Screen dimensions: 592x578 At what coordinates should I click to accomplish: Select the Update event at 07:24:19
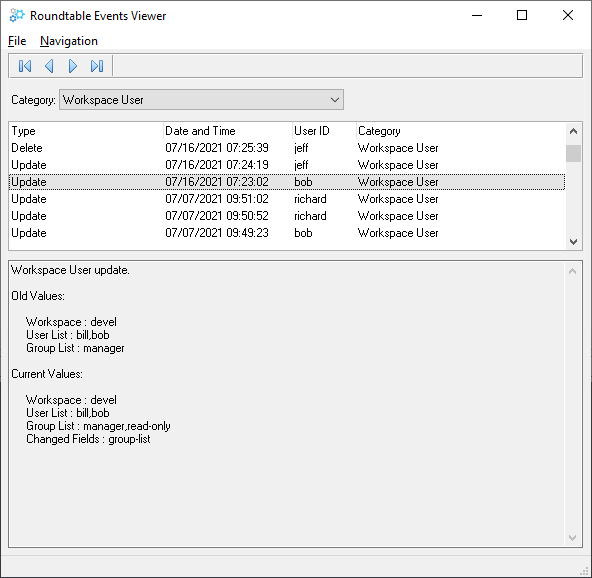click(287, 165)
